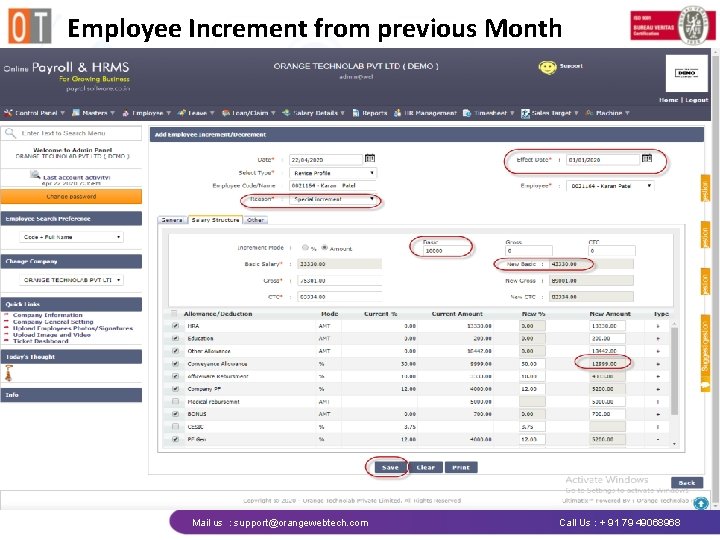Open the Company General Setting quick link
Image resolution: width=720 pixels, height=540 pixels.
point(53,321)
